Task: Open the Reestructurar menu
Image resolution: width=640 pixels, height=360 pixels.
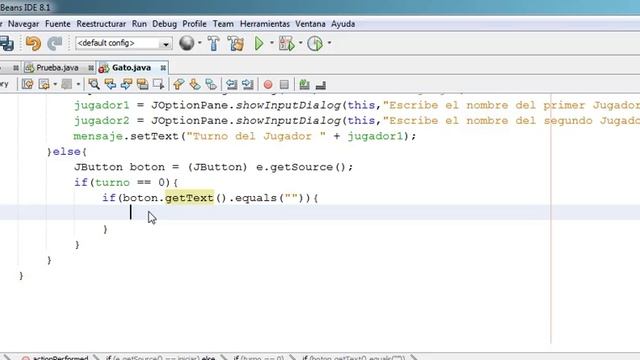Action: tap(101, 24)
